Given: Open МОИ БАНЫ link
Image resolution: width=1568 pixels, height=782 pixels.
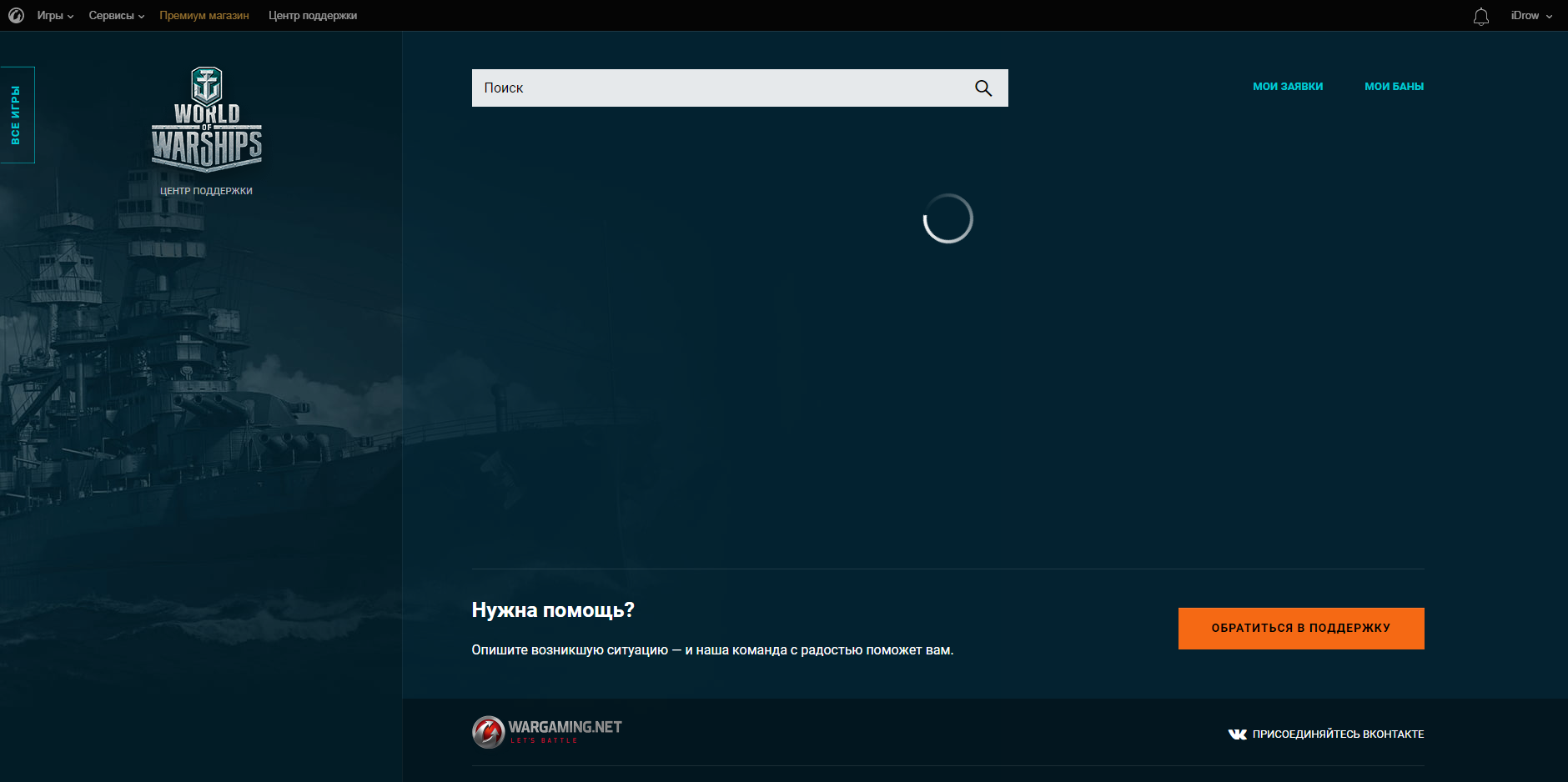Looking at the screenshot, I should pos(1394,86).
